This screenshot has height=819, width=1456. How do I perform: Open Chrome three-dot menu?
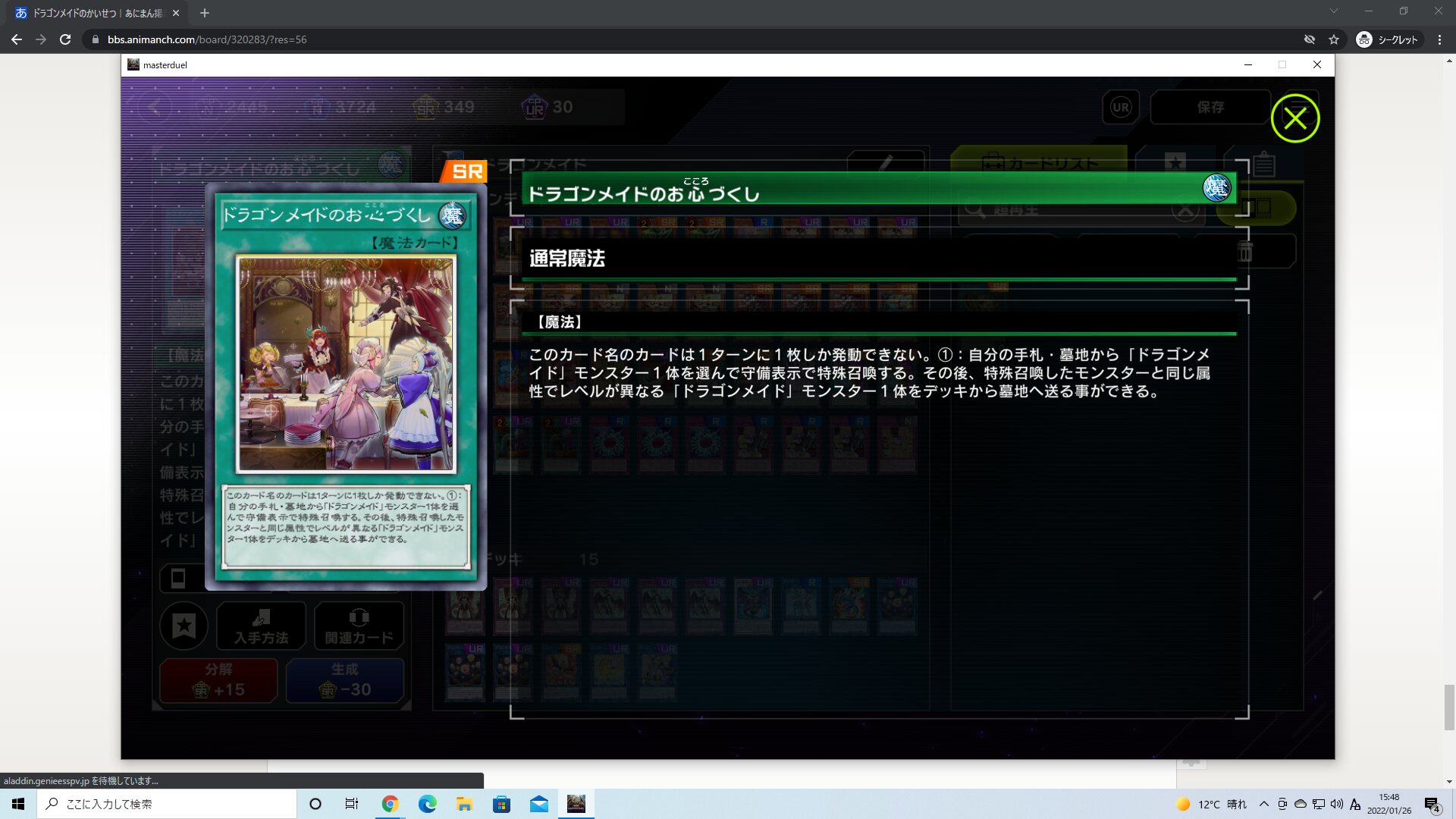point(1439,39)
